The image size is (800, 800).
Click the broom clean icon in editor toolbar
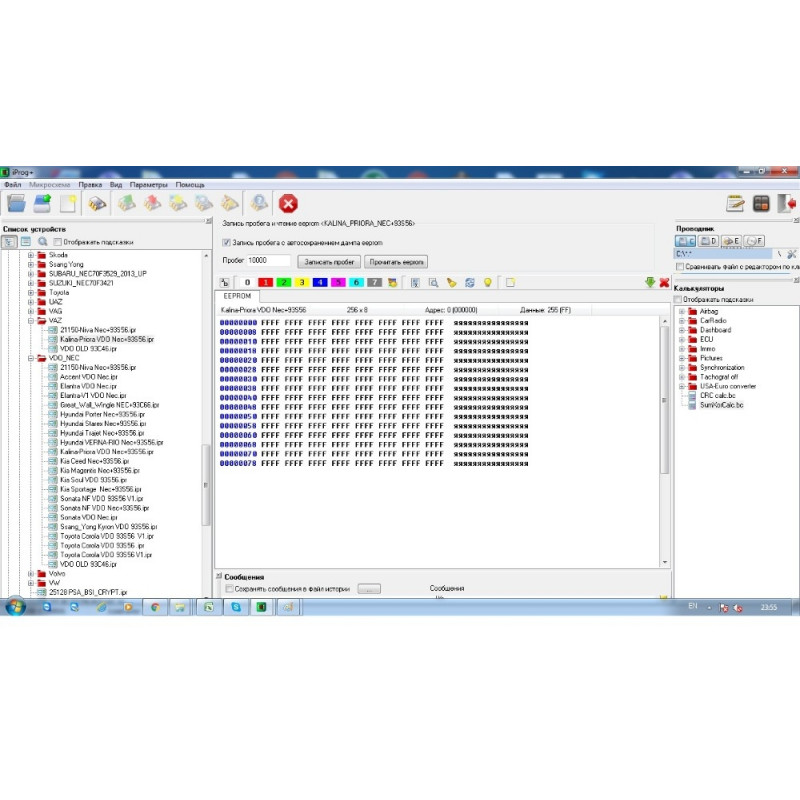(451, 283)
